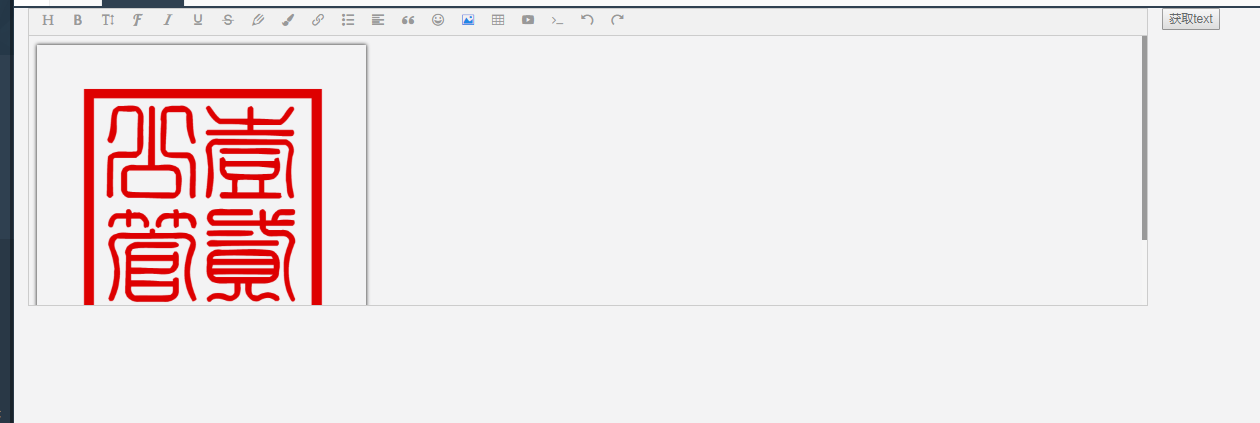This screenshot has width=1260, height=423.
Task: Open the font family tool
Action: (x=138, y=20)
